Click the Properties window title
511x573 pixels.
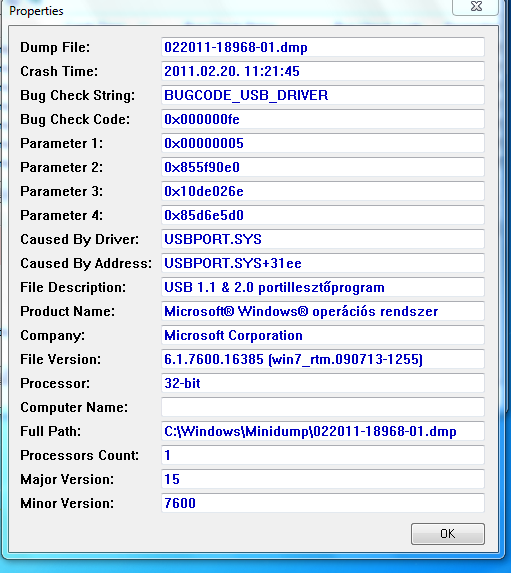36,11
